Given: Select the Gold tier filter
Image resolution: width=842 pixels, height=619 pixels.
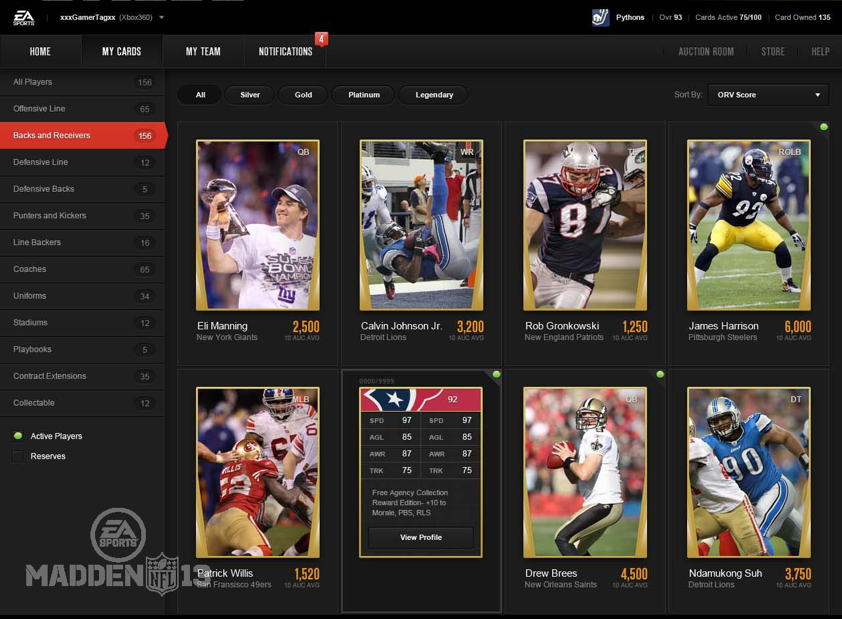Looking at the screenshot, I should 303,95.
